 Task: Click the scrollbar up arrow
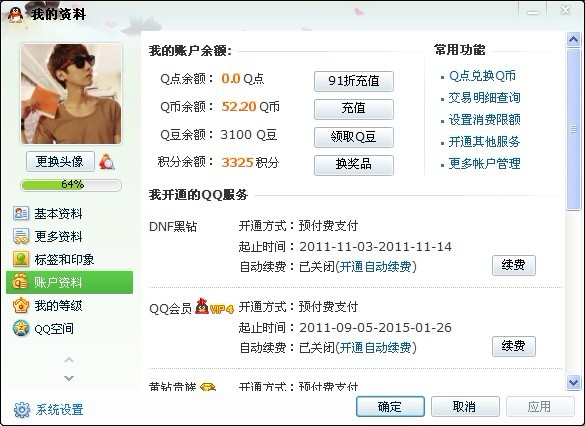pyautogui.click(x=573, y=40)
